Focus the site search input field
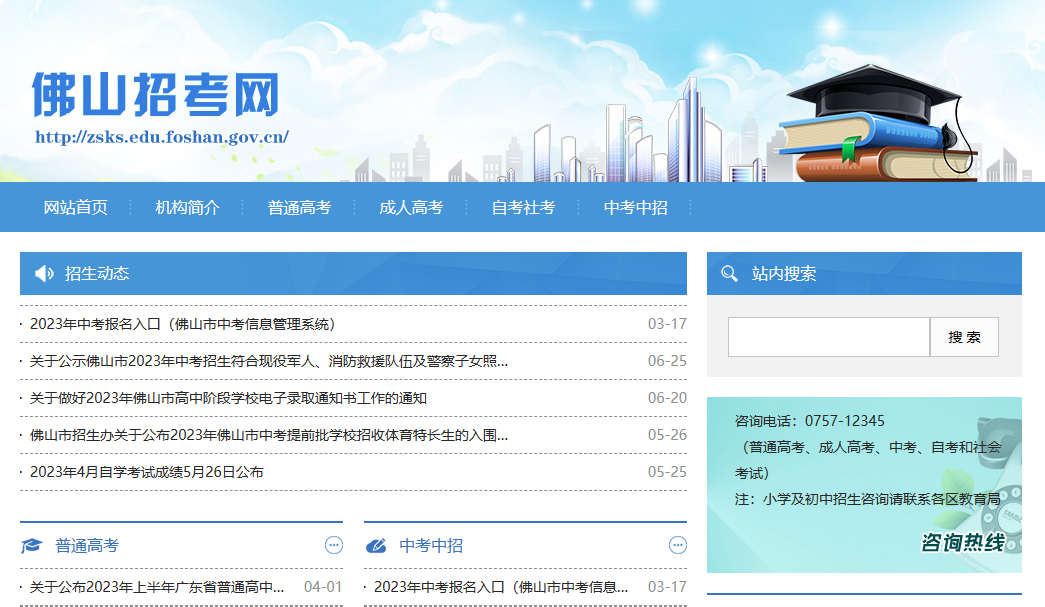This screenshot has width=1045, height=607. 829,337
